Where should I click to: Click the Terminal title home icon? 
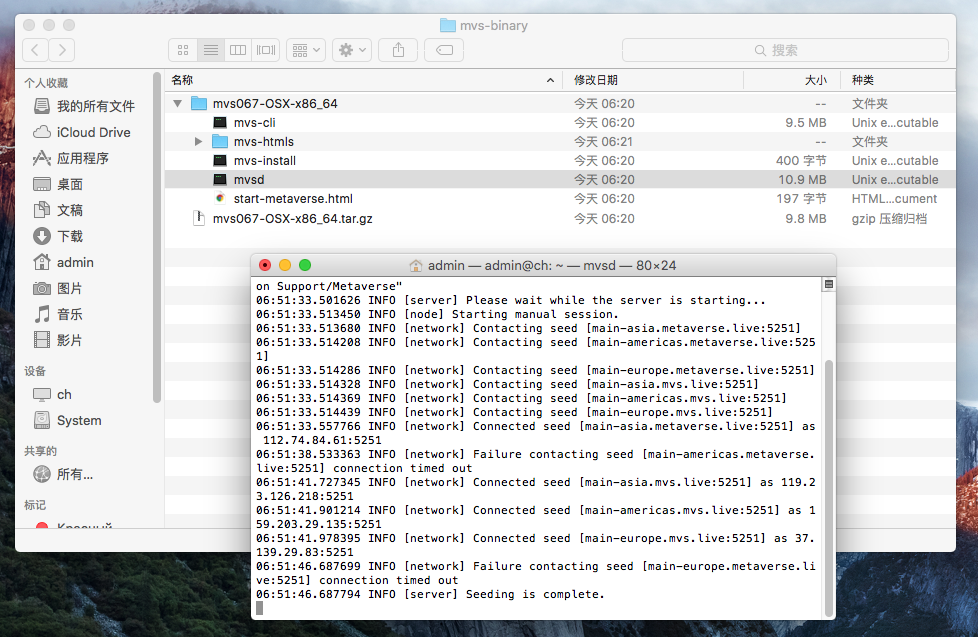[415, 266]
